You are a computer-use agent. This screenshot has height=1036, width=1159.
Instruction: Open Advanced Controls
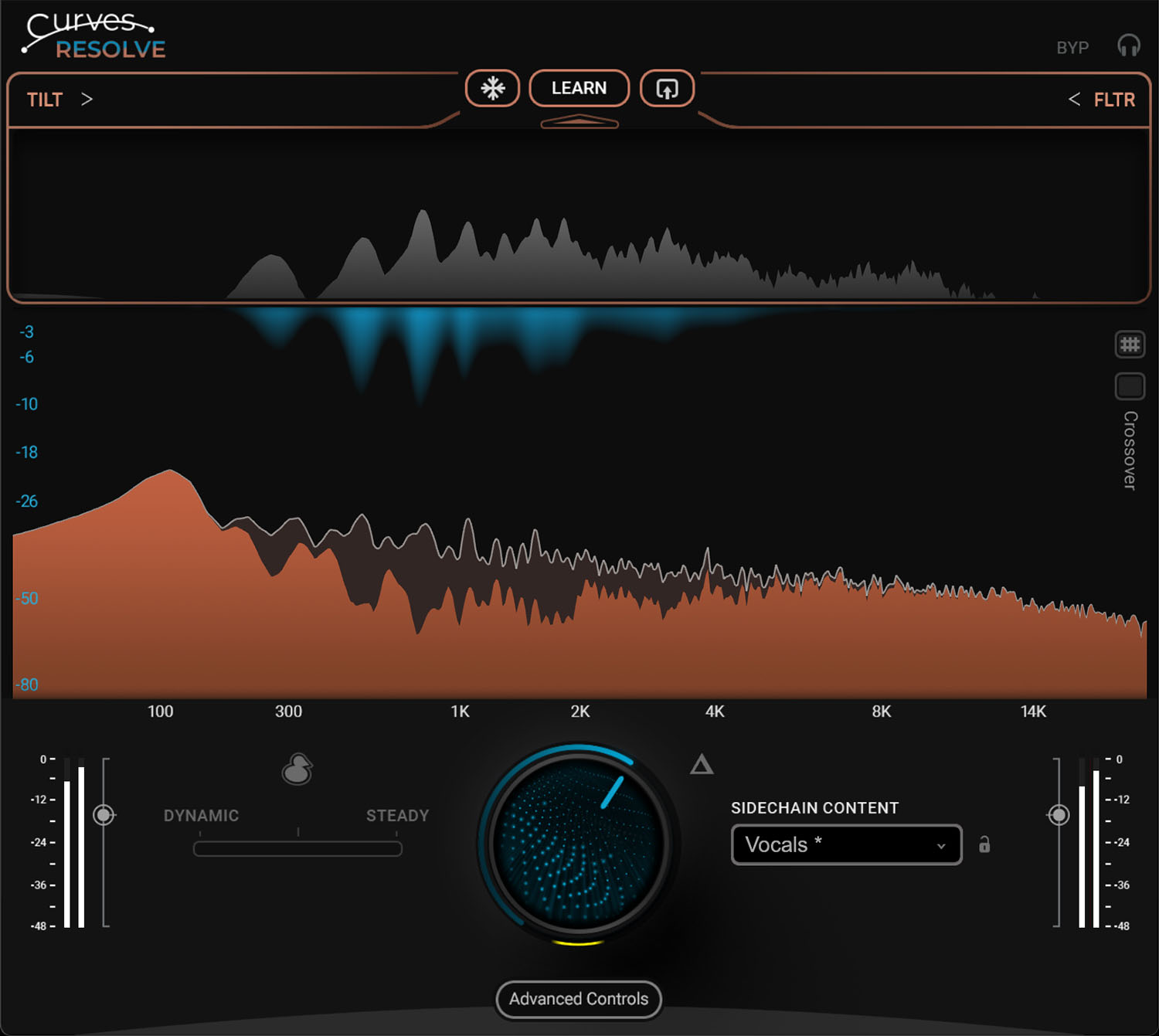(579, 999)
